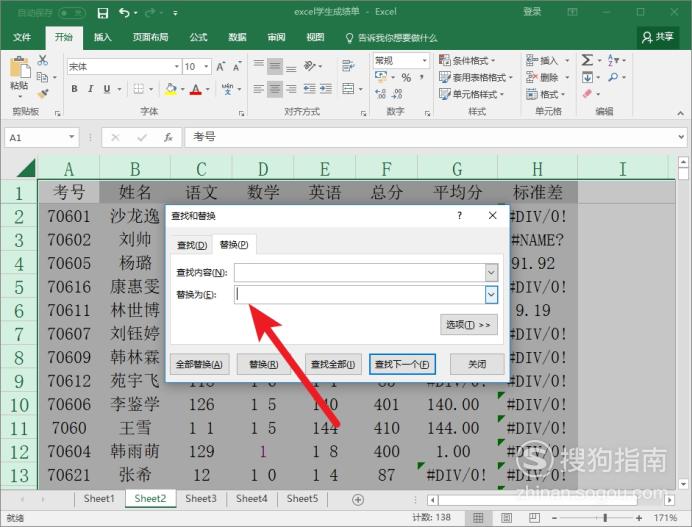Decrease font size with smaller A icon
Screen dimensions: 692x527
[237, 67]
